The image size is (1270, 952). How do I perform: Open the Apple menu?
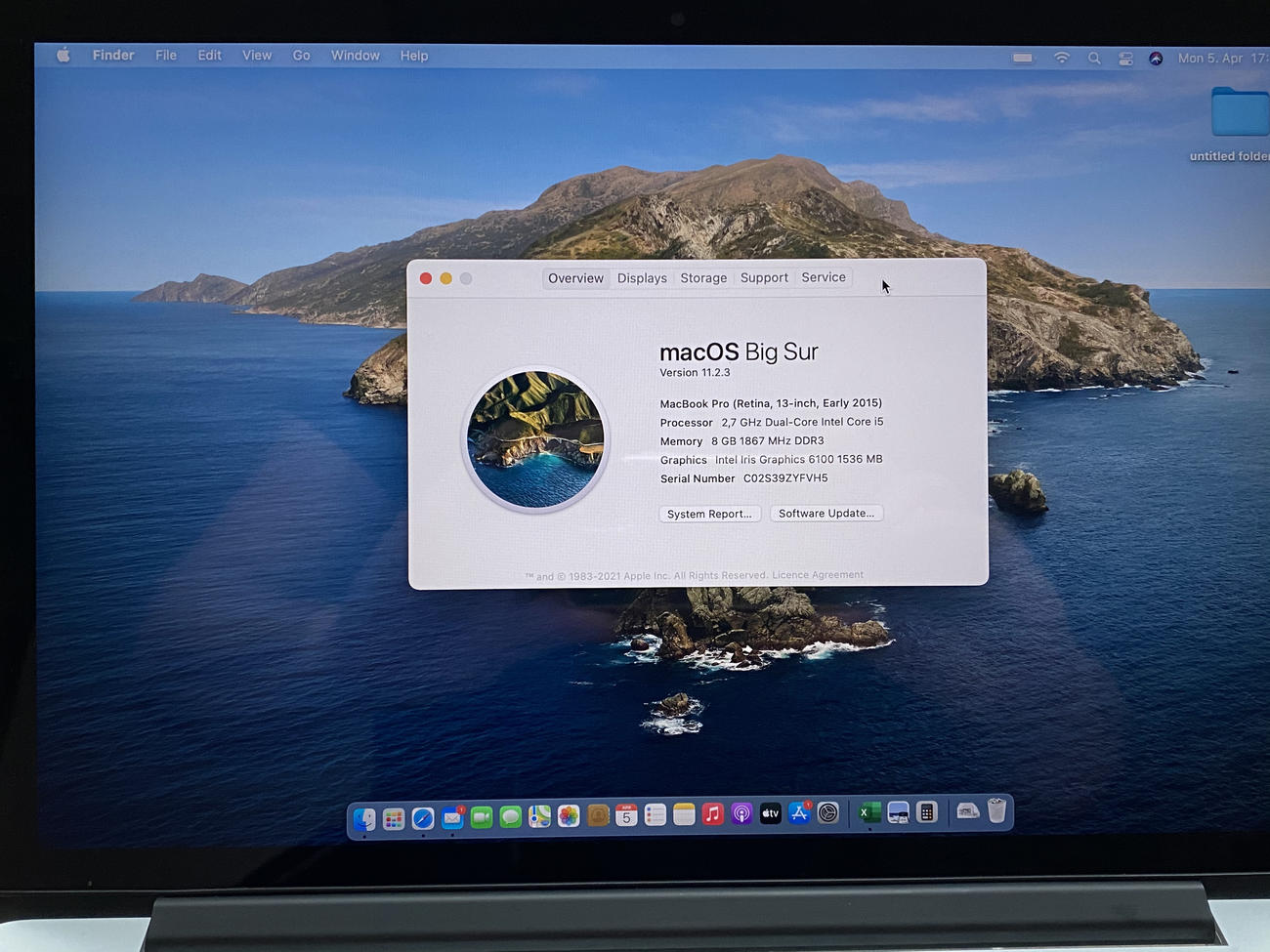[63, 56]
